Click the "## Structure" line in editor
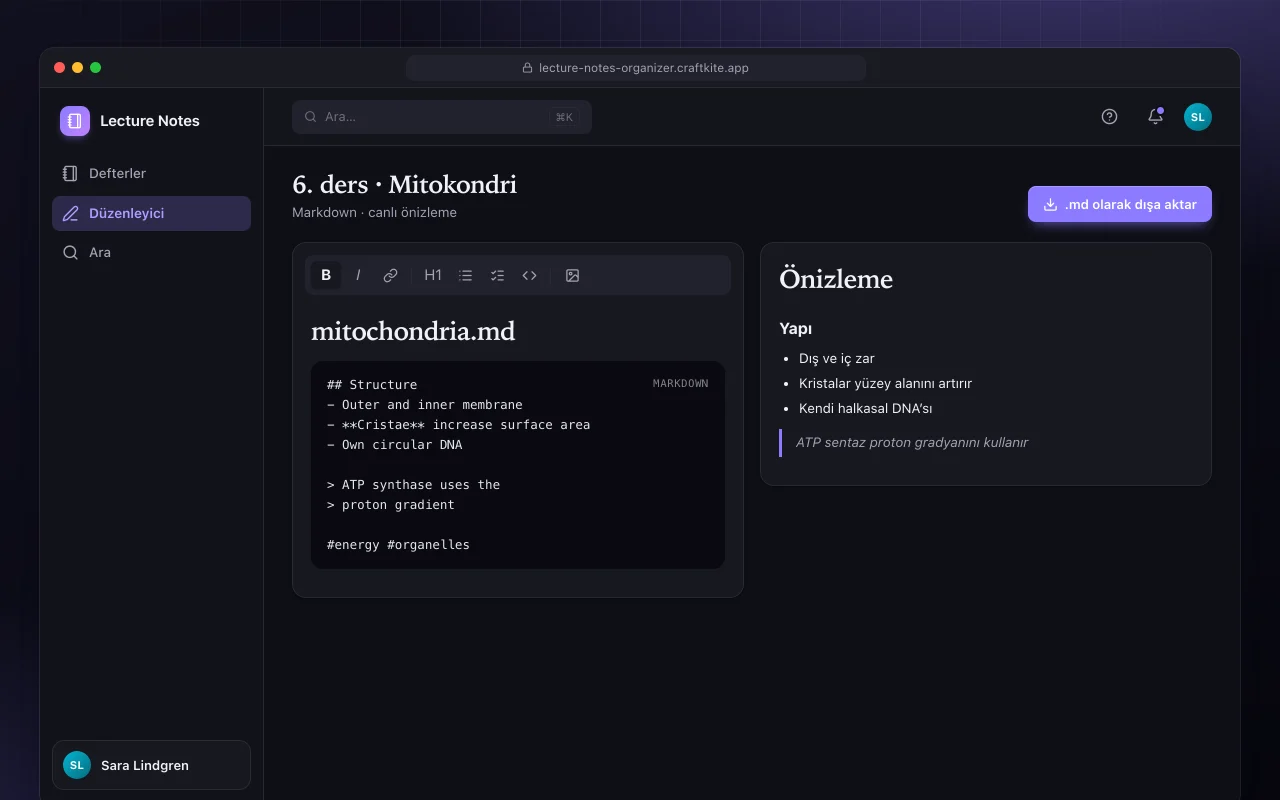 (372, 384)
